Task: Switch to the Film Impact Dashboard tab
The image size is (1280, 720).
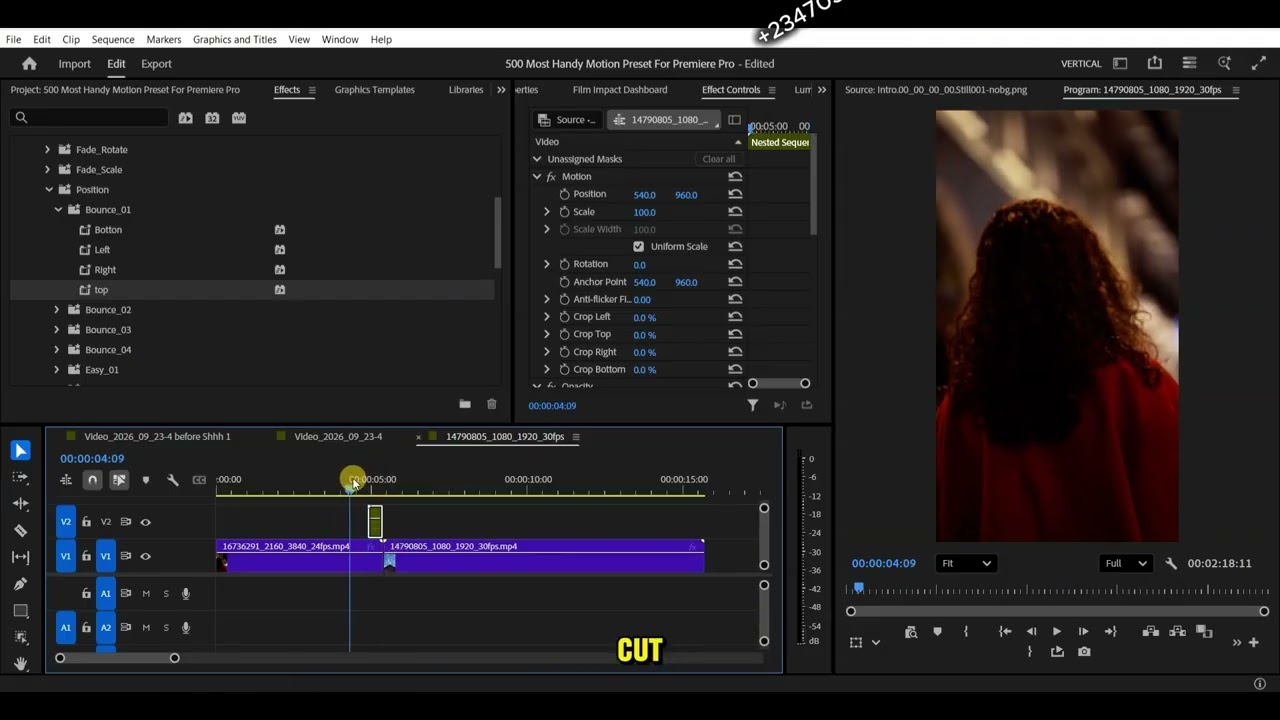Action: pyautogui.click(x=620, y=90)
